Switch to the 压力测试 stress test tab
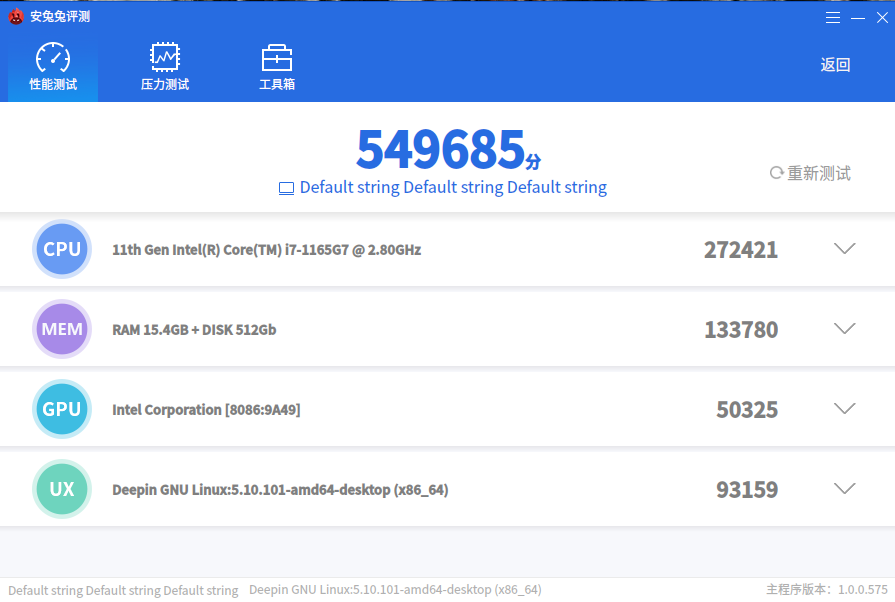Viewport: 895px width, 602px height. tap(165, 67)
